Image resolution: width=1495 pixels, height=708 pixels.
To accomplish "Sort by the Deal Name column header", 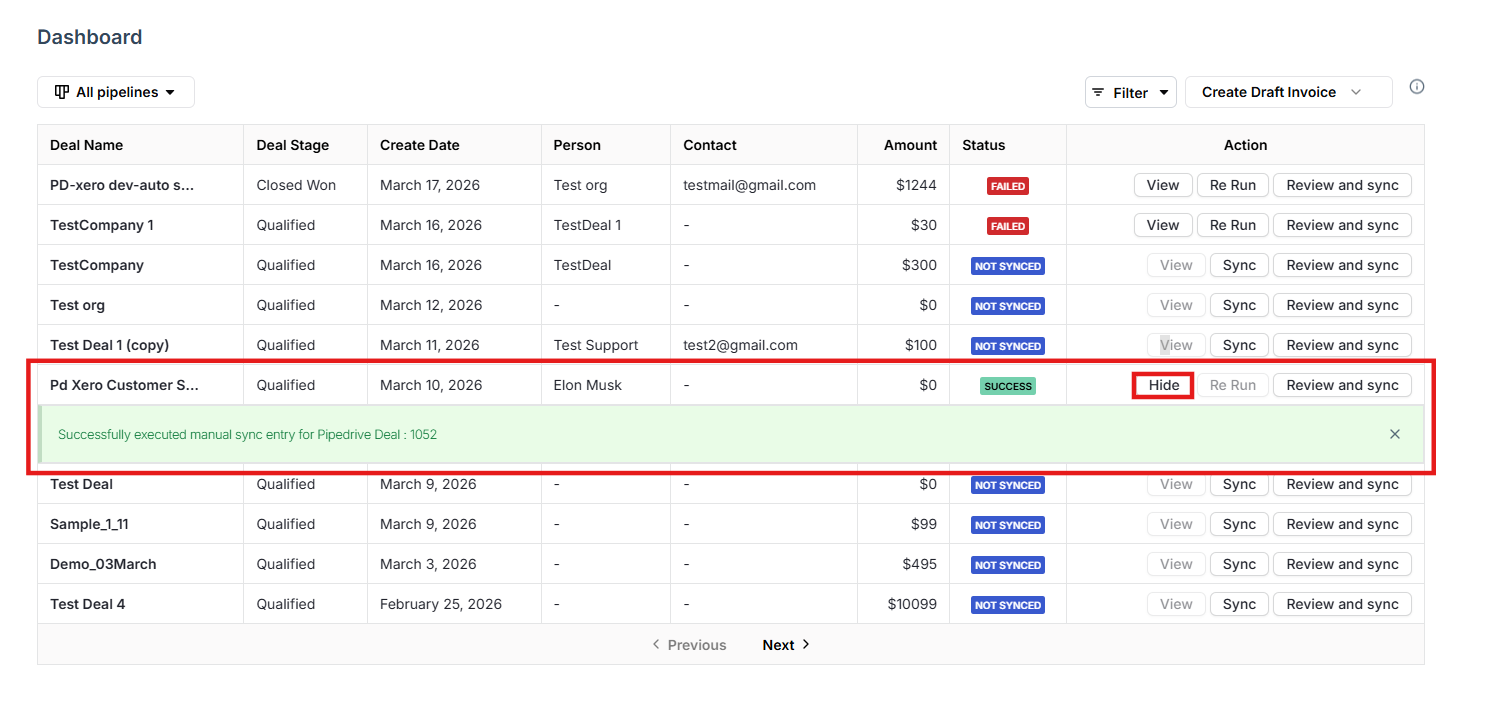I will click(x=86, y=145).
